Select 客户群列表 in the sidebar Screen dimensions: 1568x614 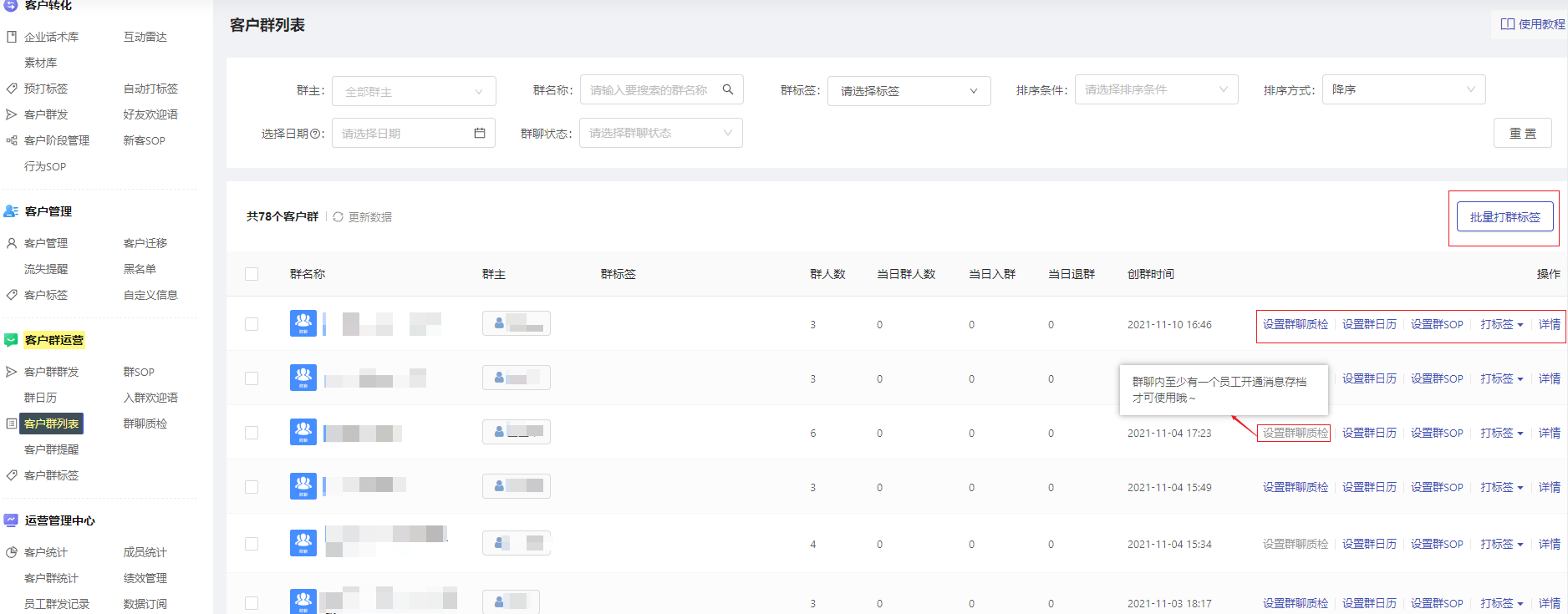tap(52, 424)
